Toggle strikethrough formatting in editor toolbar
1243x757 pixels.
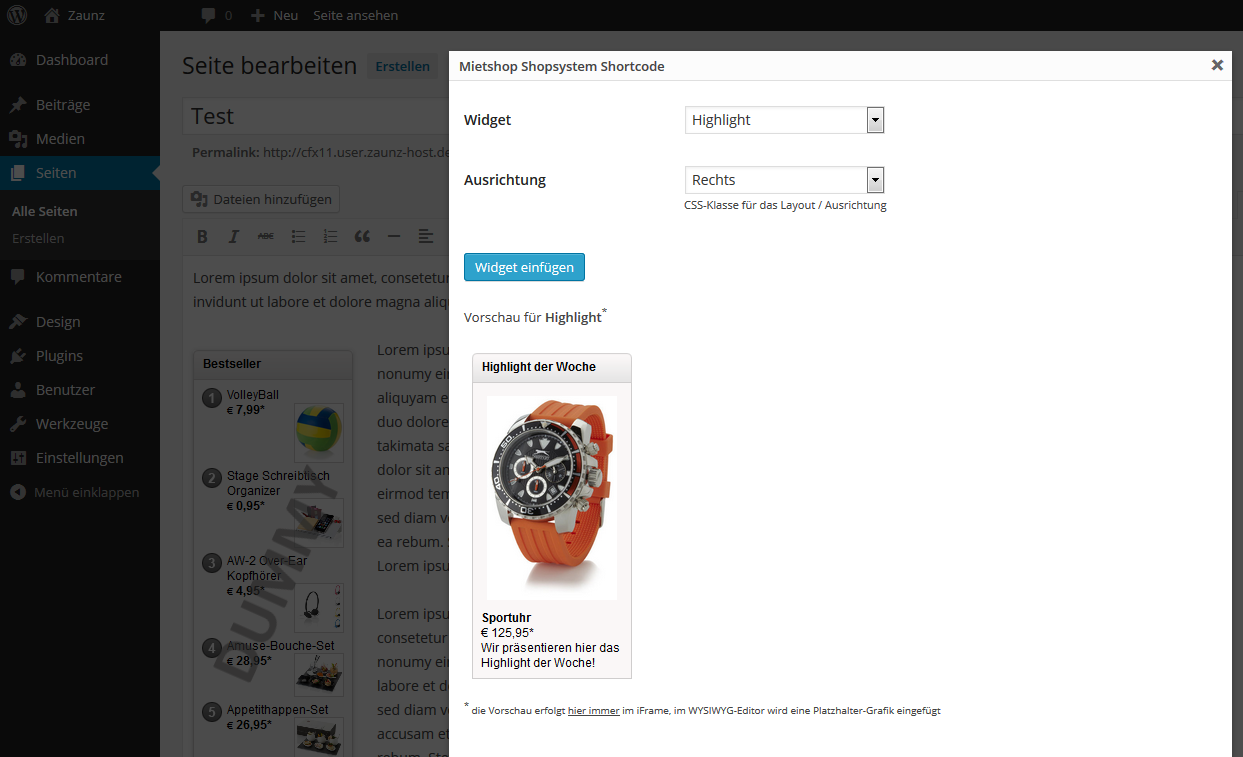[266, 237]
